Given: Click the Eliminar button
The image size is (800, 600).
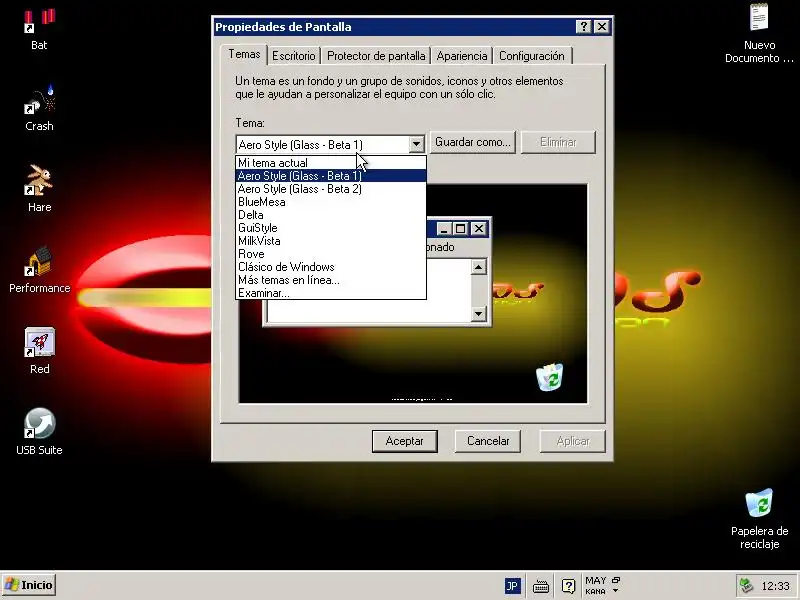Looking at the screenshot, I should 558,142.
